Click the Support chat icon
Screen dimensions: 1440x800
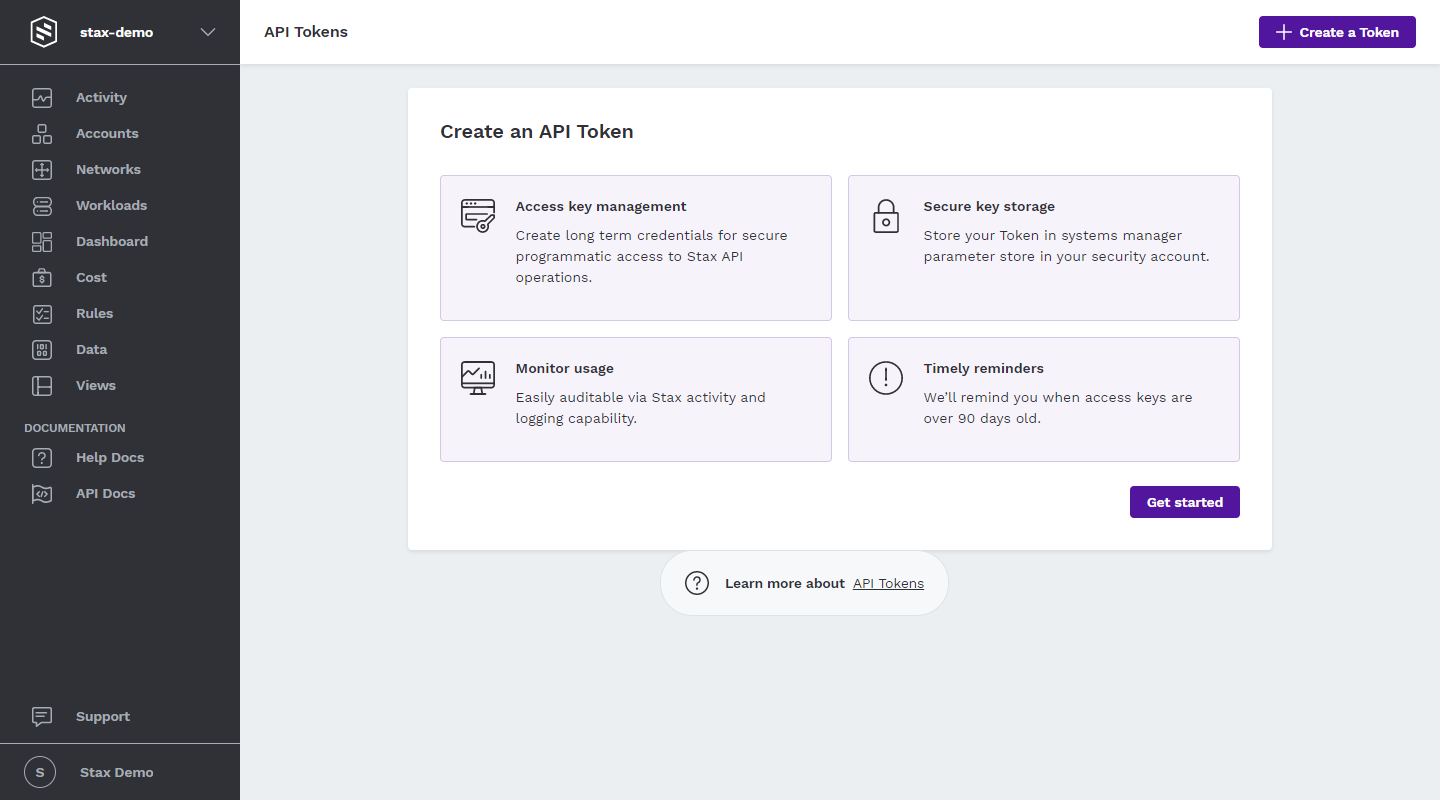(42, 717)
